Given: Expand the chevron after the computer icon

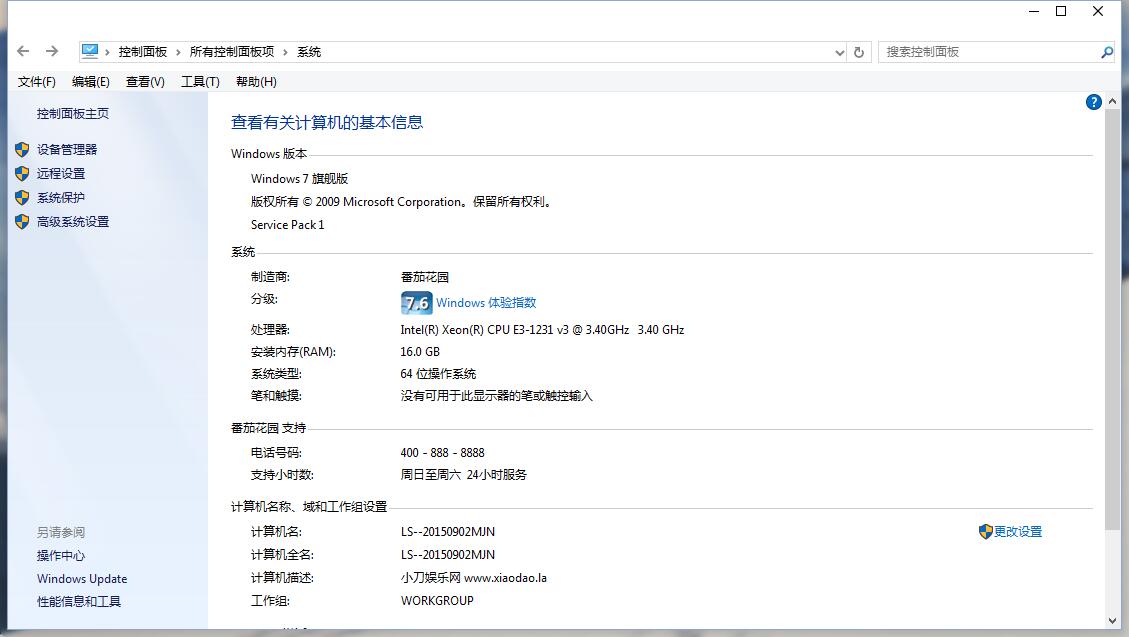Looking at the screenshot, I should click(x=107, y=52).
